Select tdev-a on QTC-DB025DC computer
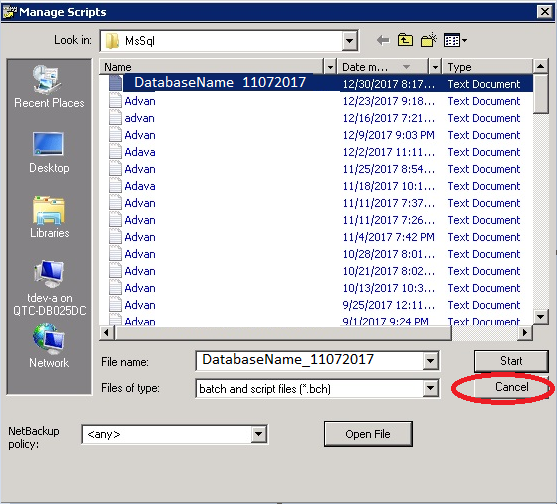Image resolution: width=557 pixels, height=504 pixels. (49, 288)
